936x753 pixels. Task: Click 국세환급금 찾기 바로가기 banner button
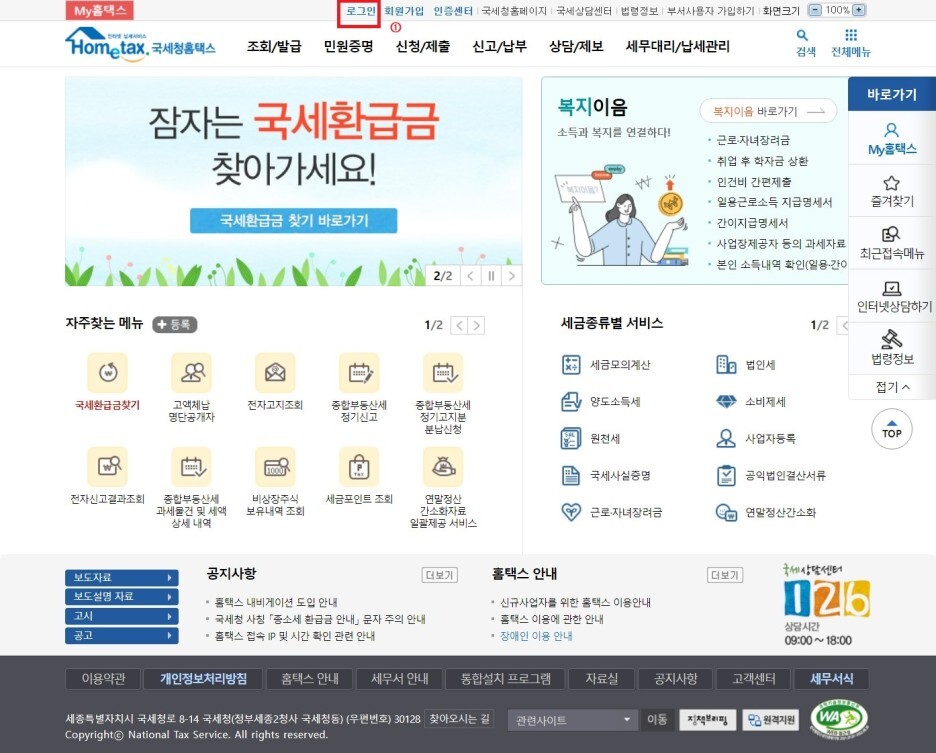click(x=294, y=220)
